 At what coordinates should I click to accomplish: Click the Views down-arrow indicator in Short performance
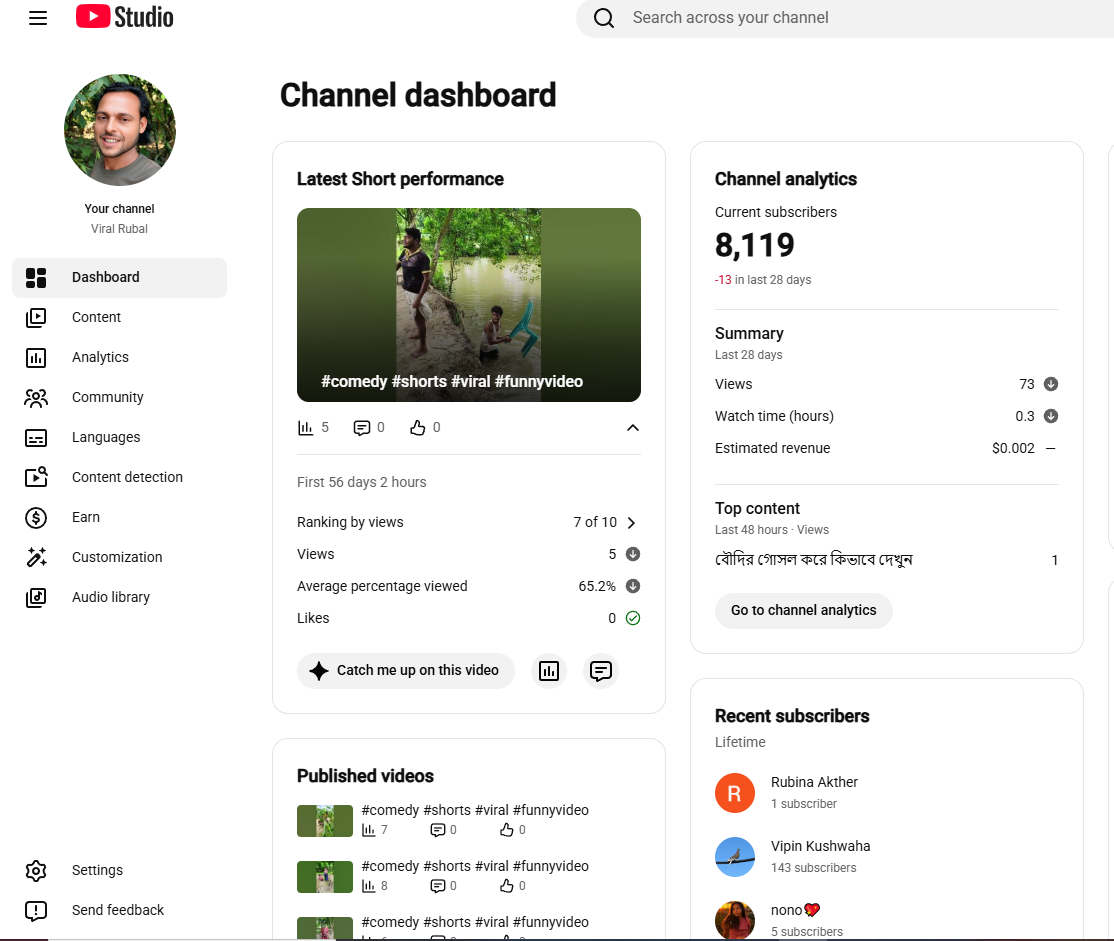[x=633, y=554]
